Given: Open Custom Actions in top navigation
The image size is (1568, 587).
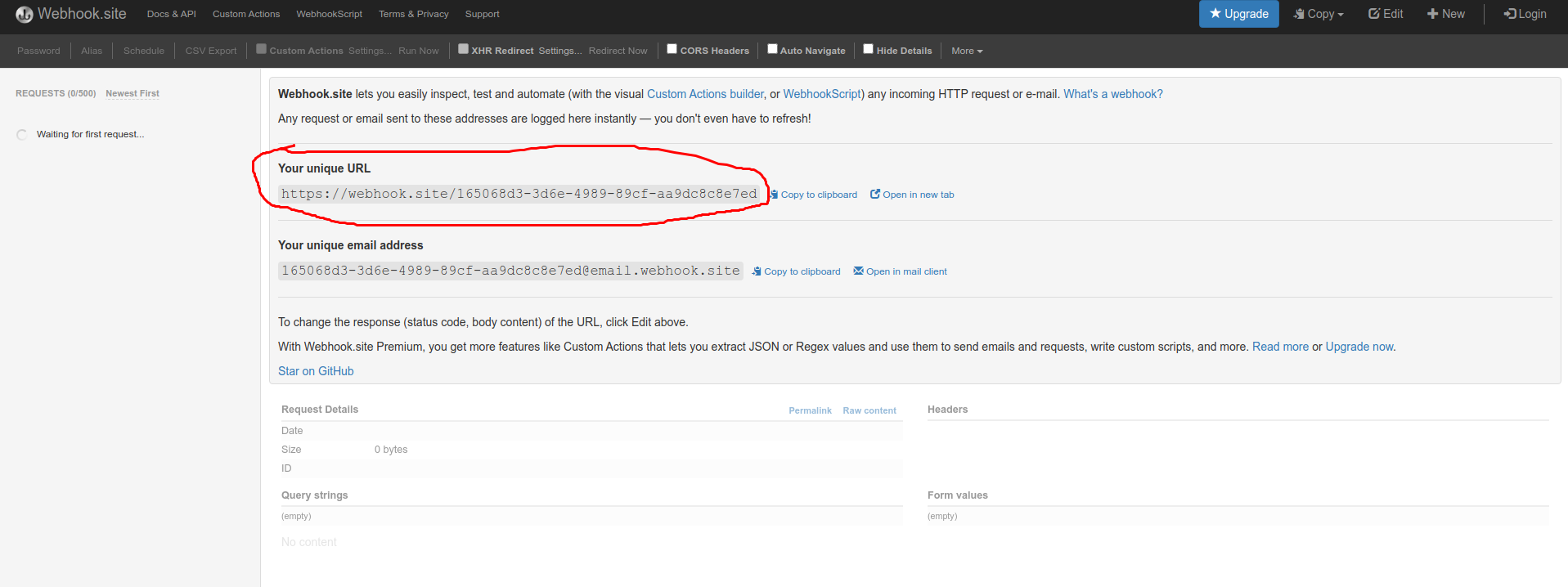Looking at the screenshot, I should click(x=246, y=14).
